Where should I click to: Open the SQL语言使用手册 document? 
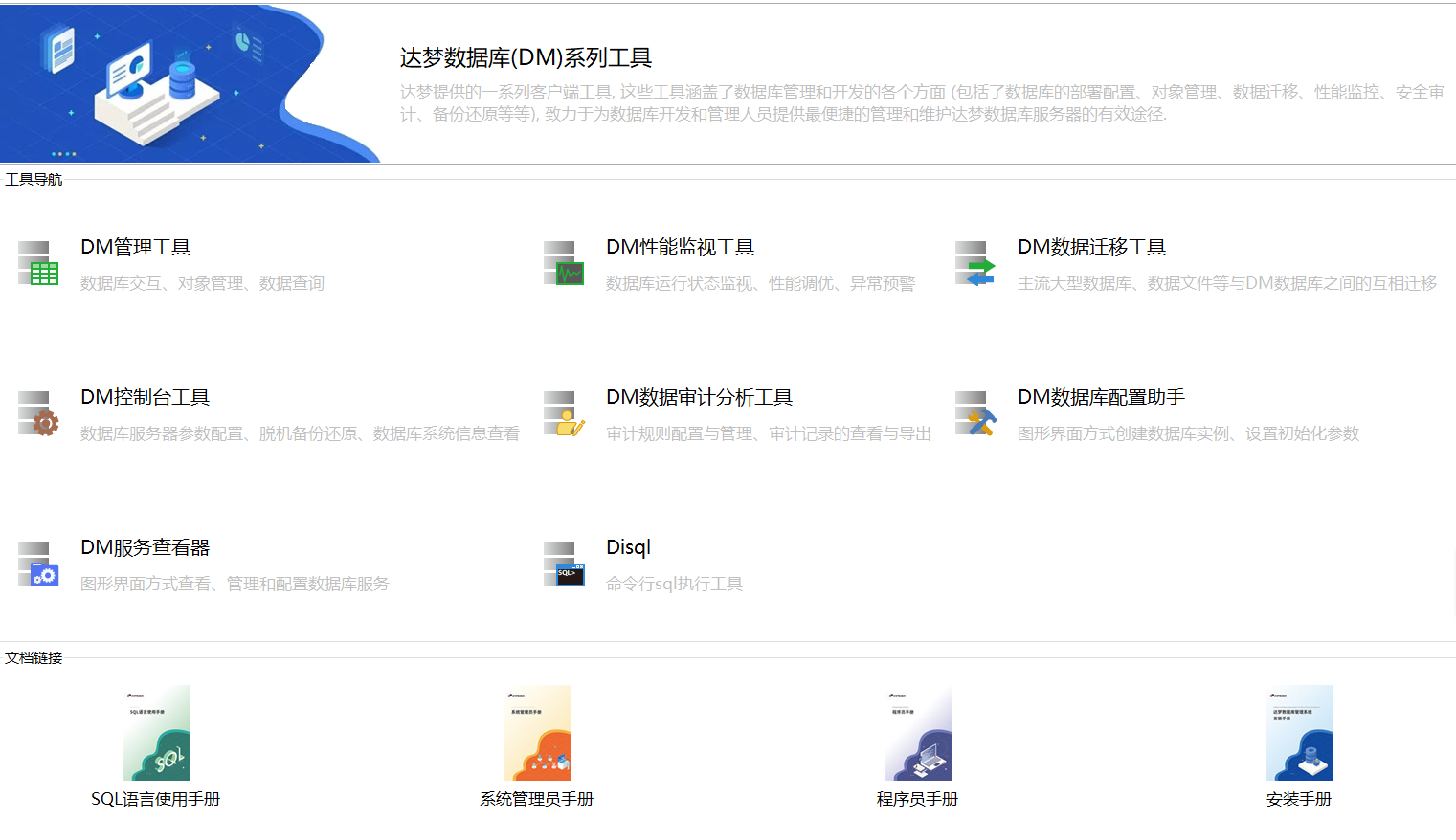point(154,799)
